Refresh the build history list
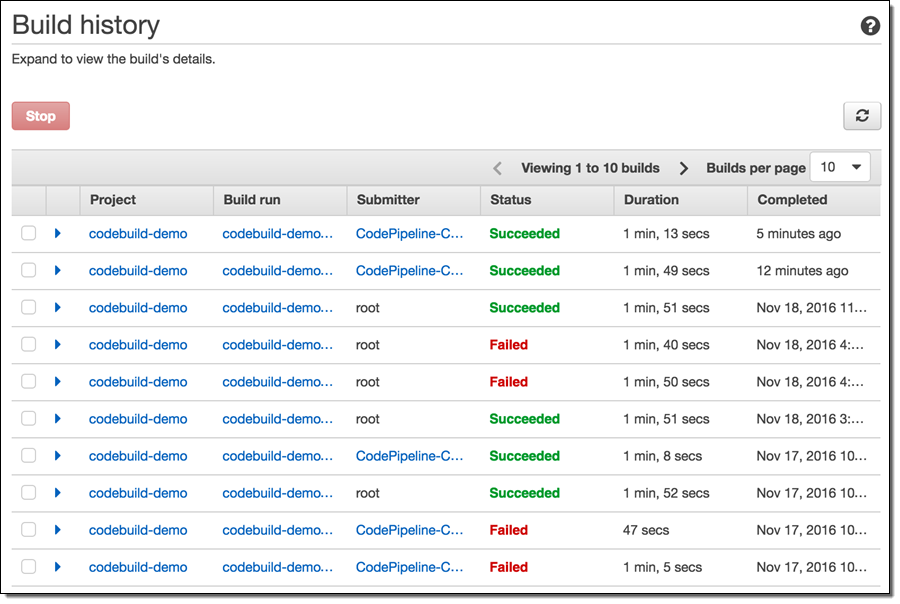Viewport: 900px width, 604px height. 862,115
